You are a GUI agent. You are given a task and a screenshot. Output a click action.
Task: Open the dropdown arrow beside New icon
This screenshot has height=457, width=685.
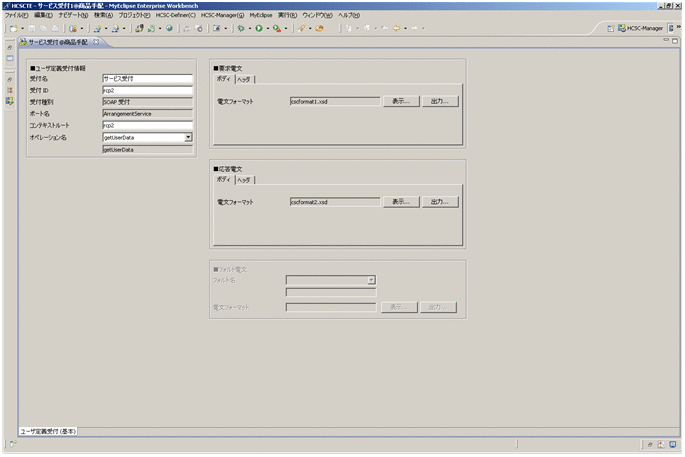[21, 28]
